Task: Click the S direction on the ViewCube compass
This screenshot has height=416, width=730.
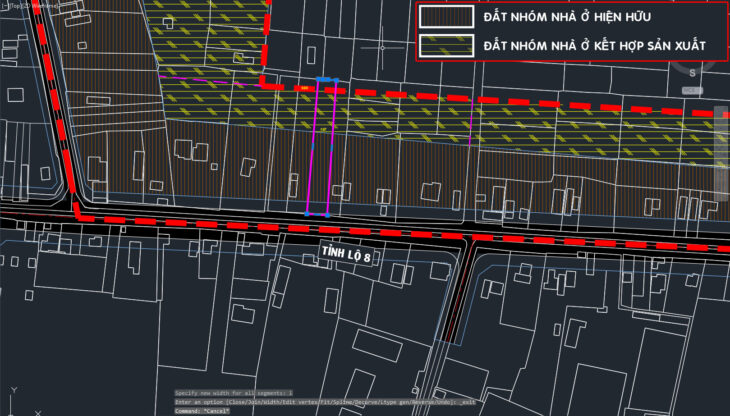Action: [x=692, y=72]
